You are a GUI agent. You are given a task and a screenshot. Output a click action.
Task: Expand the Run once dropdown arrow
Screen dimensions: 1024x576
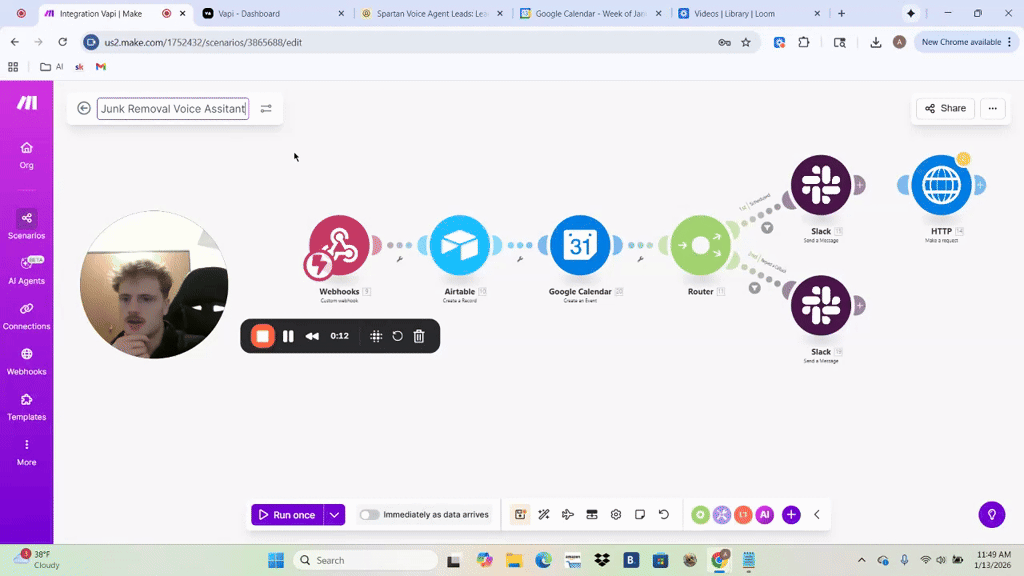pyautogui.click(x=334, y=515)
